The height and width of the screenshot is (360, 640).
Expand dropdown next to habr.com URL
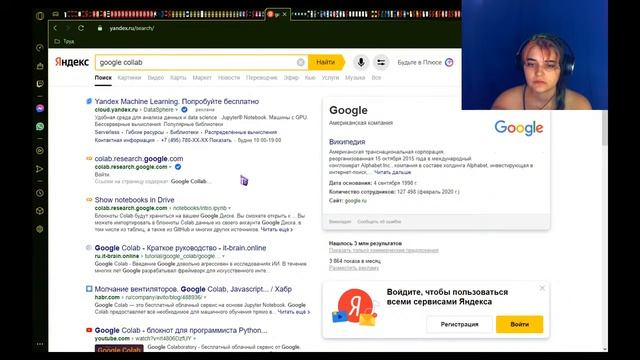click(204, 298)
